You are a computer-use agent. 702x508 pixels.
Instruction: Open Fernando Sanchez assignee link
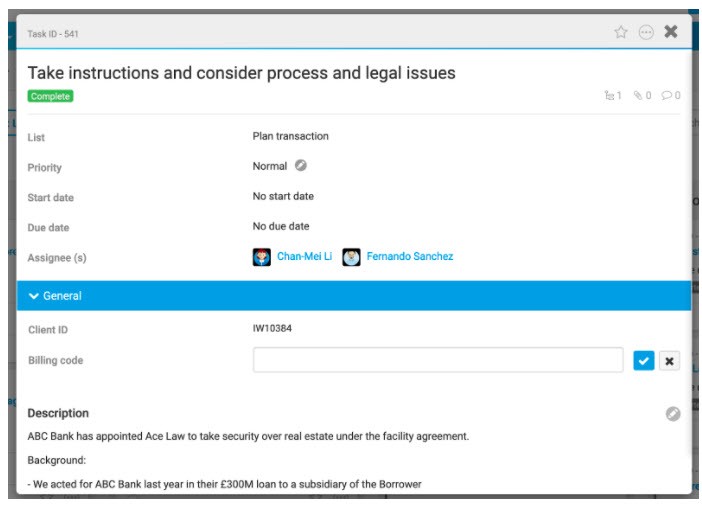click(x=409, y=257)
